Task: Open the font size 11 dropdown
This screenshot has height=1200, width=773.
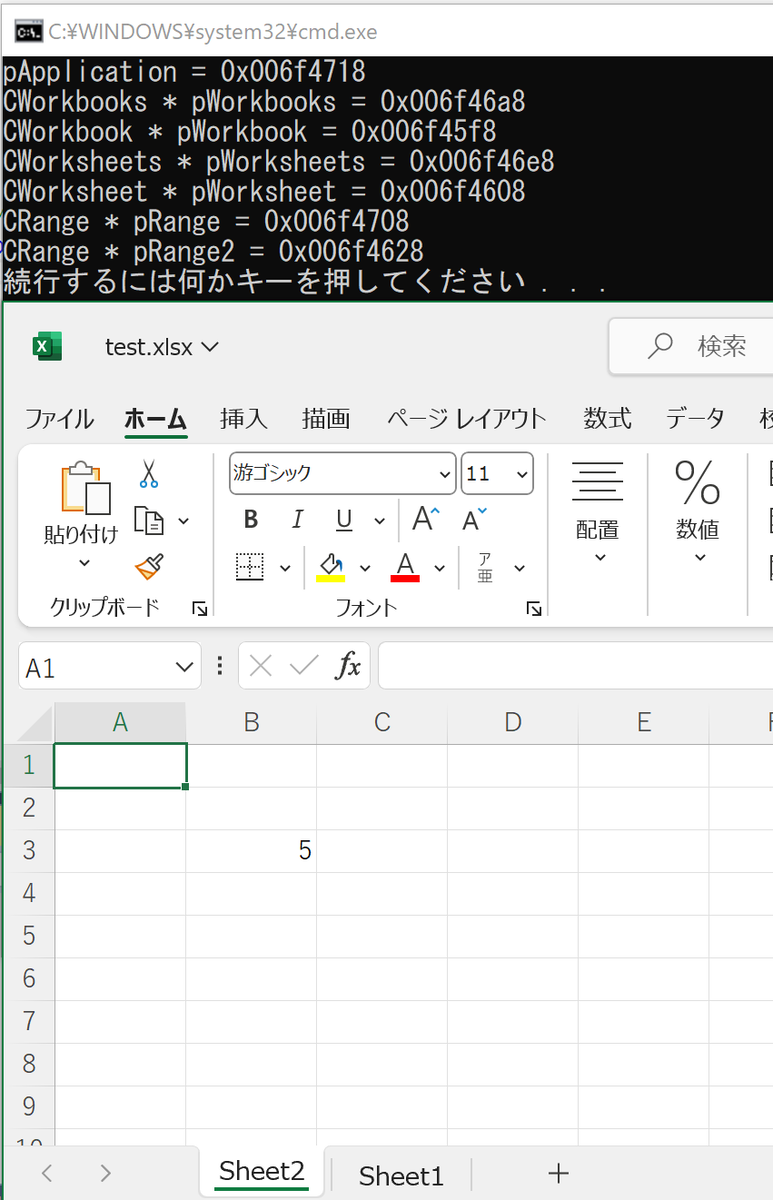Action: (523, 474)
